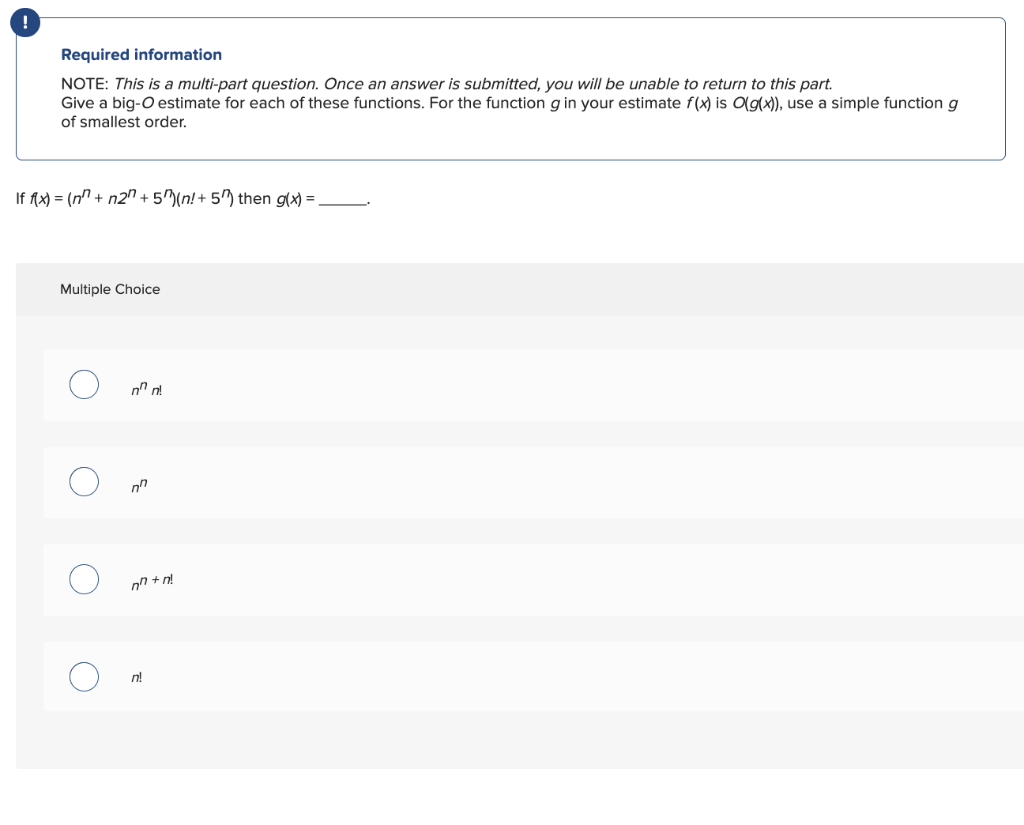The width and height of the screenshot is (1024, 825).
Task: Click the question text containing f(x)
Action: [x=190, y=197]
